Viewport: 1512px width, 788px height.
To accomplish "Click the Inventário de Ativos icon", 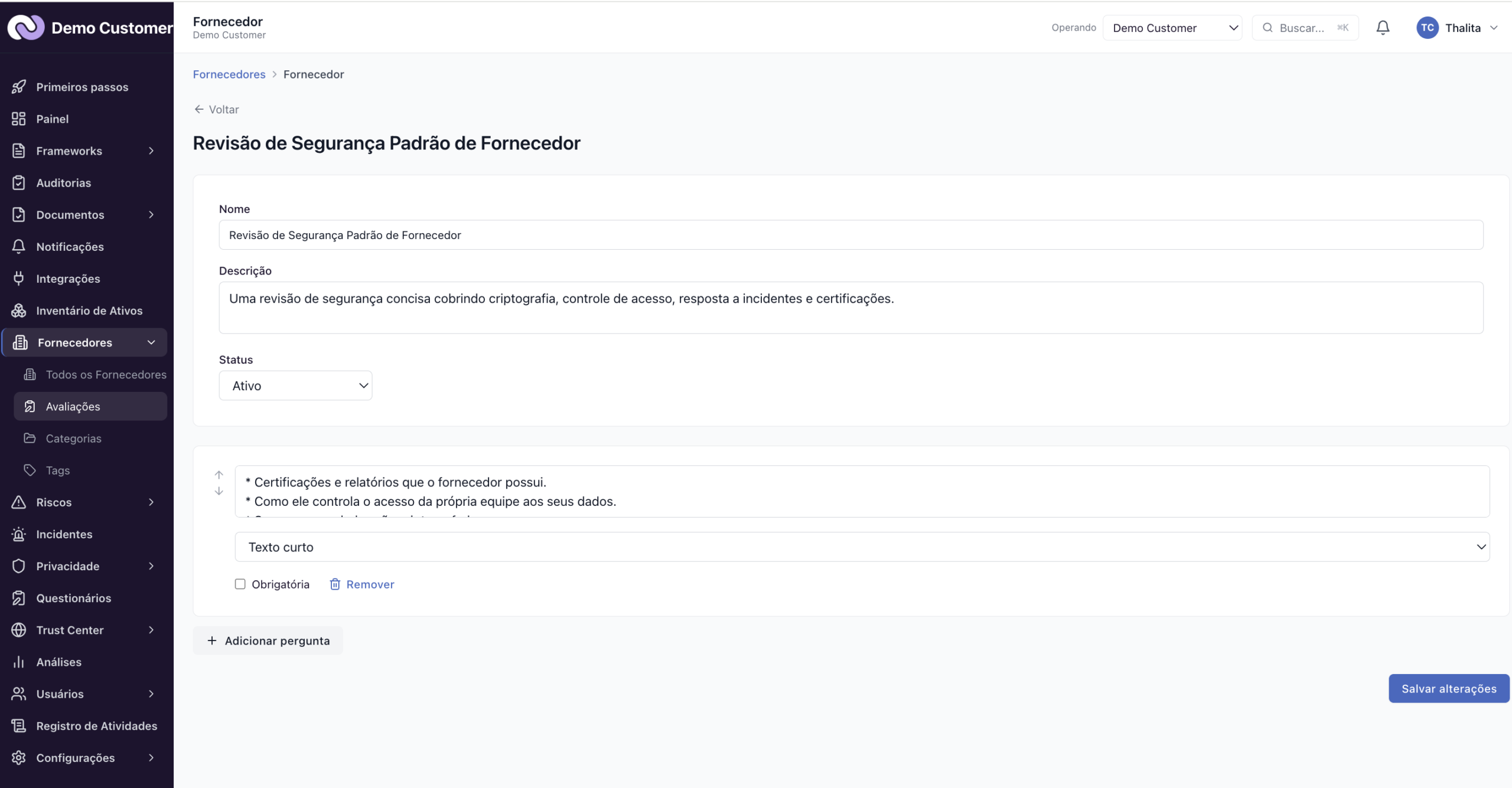I will coord(19,310).
